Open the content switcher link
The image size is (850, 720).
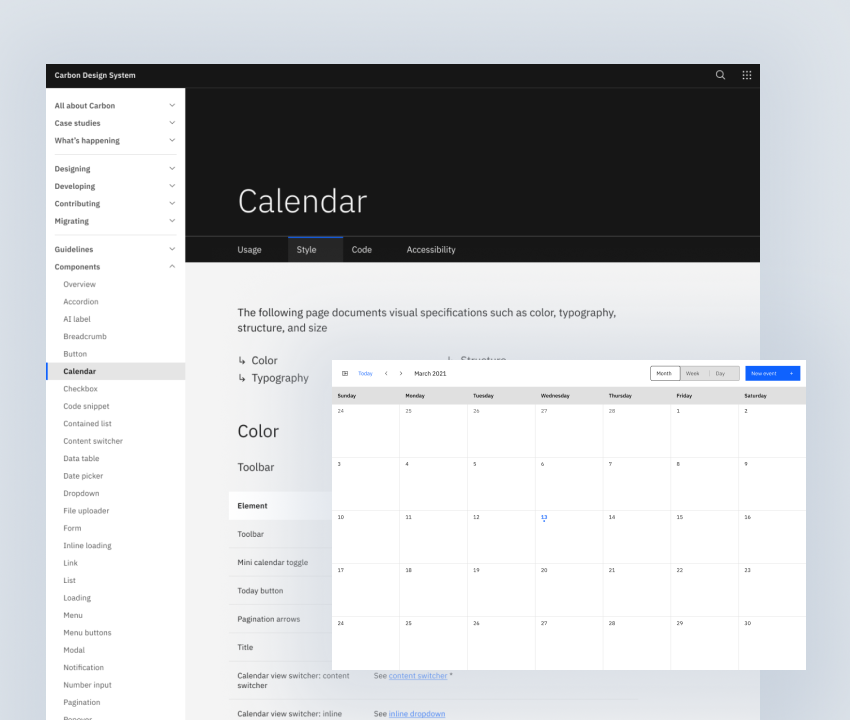click(418, 675)
